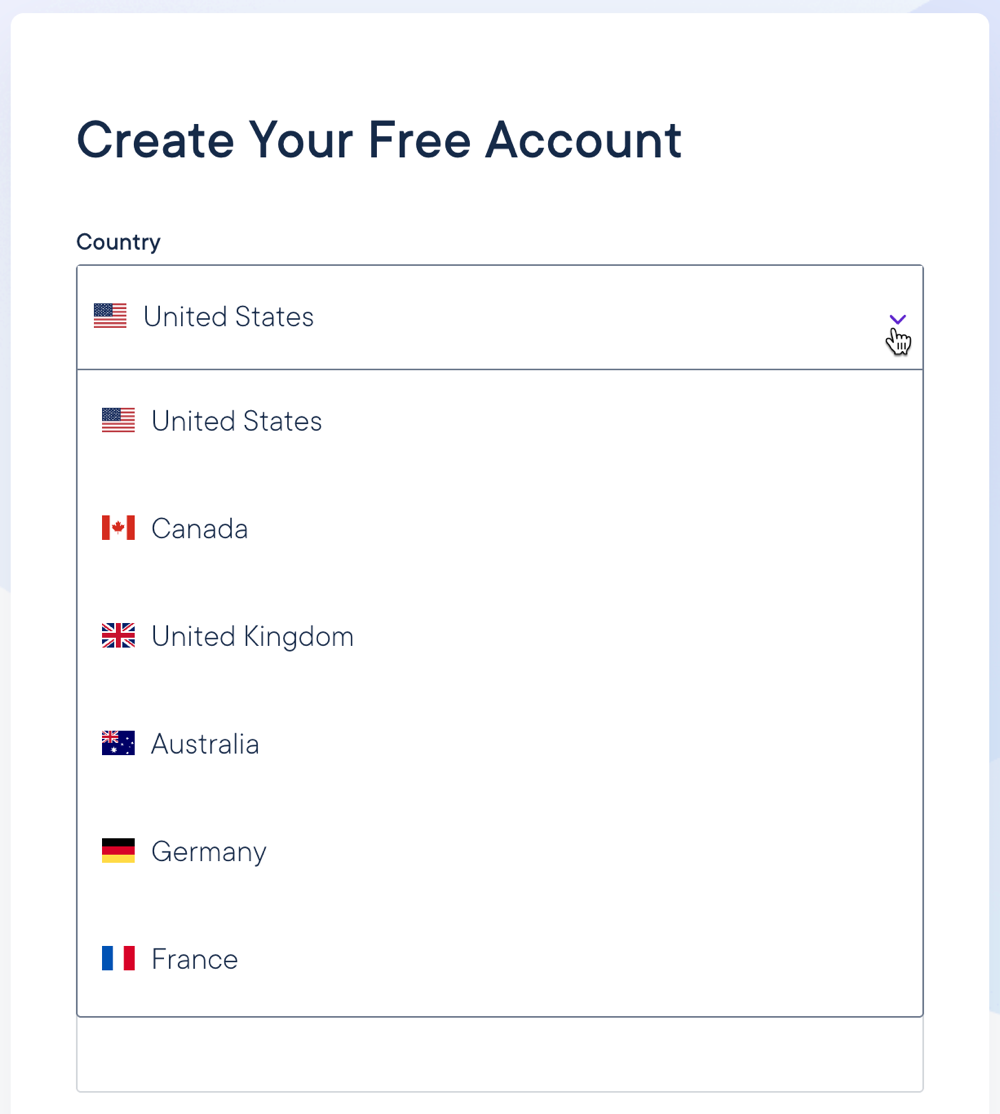Click the United States flag in the options list
The height and width of the screenshot is (1114, 1000).
pos(118,421)
